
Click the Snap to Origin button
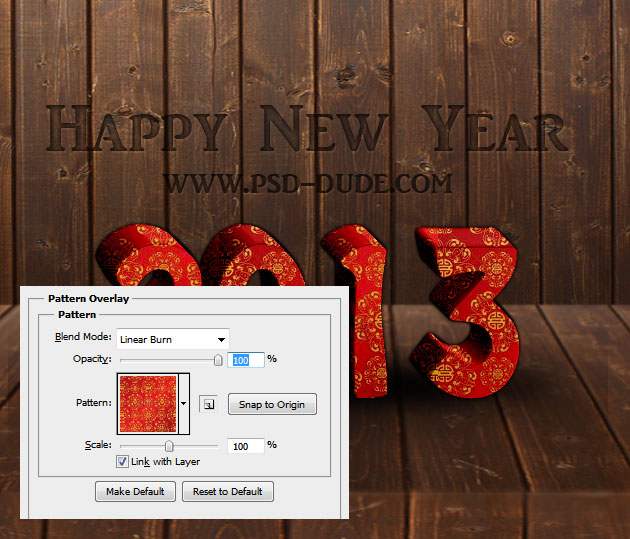272,404
